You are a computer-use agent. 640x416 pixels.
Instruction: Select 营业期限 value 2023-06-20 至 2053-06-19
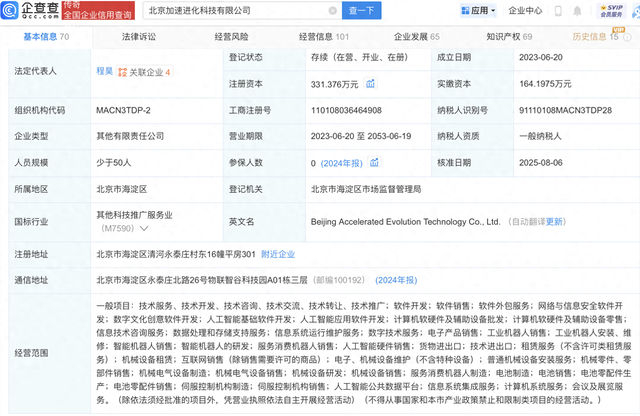(x=361, y=136)
